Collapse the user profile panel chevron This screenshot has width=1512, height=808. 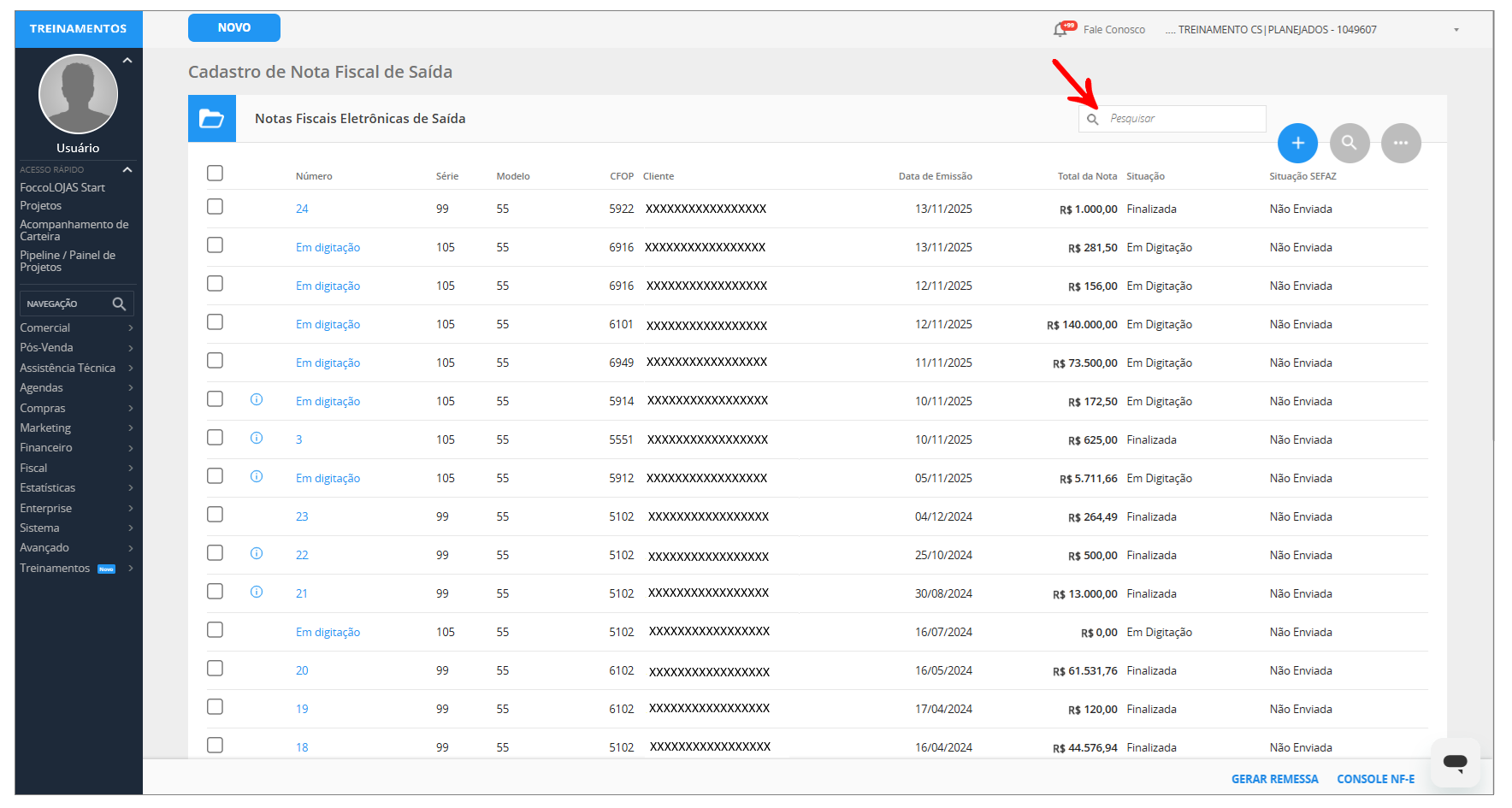pyautogui.click(x=127, y=61)
